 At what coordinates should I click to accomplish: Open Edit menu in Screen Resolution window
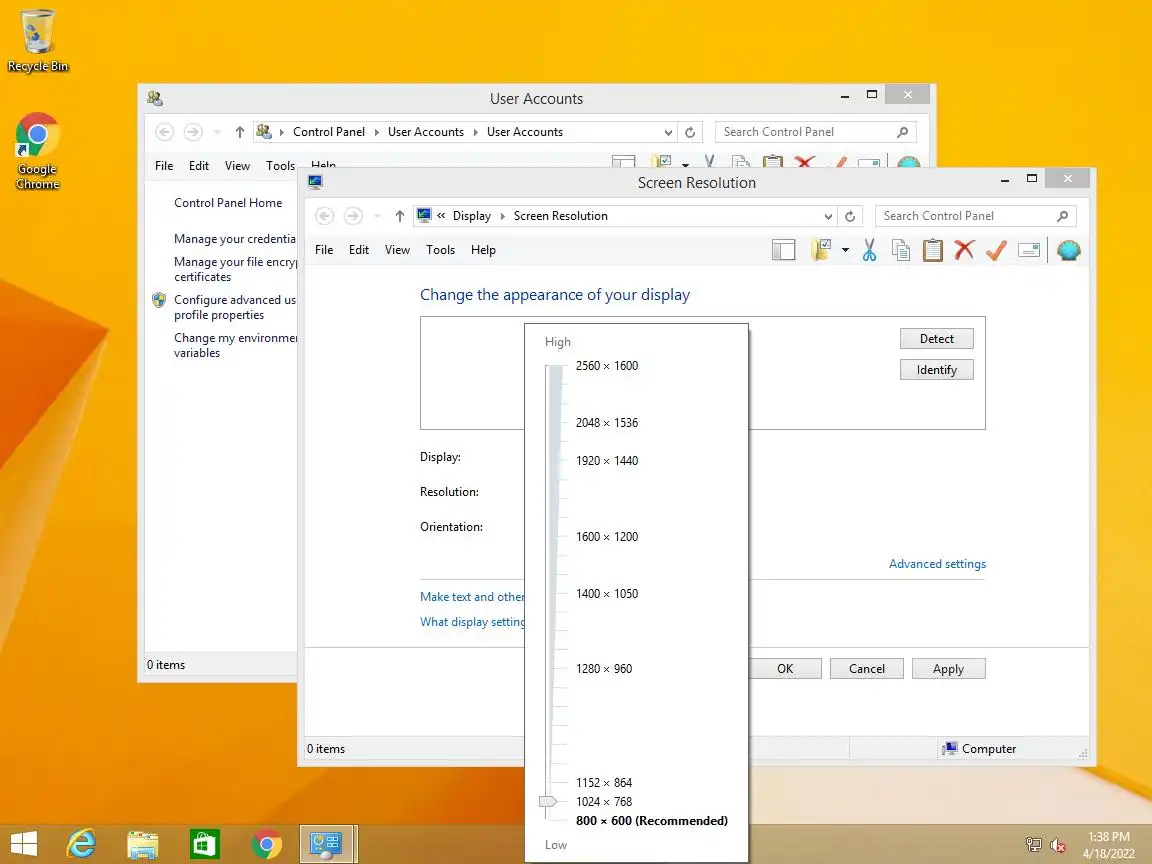(x=359, y=250)
